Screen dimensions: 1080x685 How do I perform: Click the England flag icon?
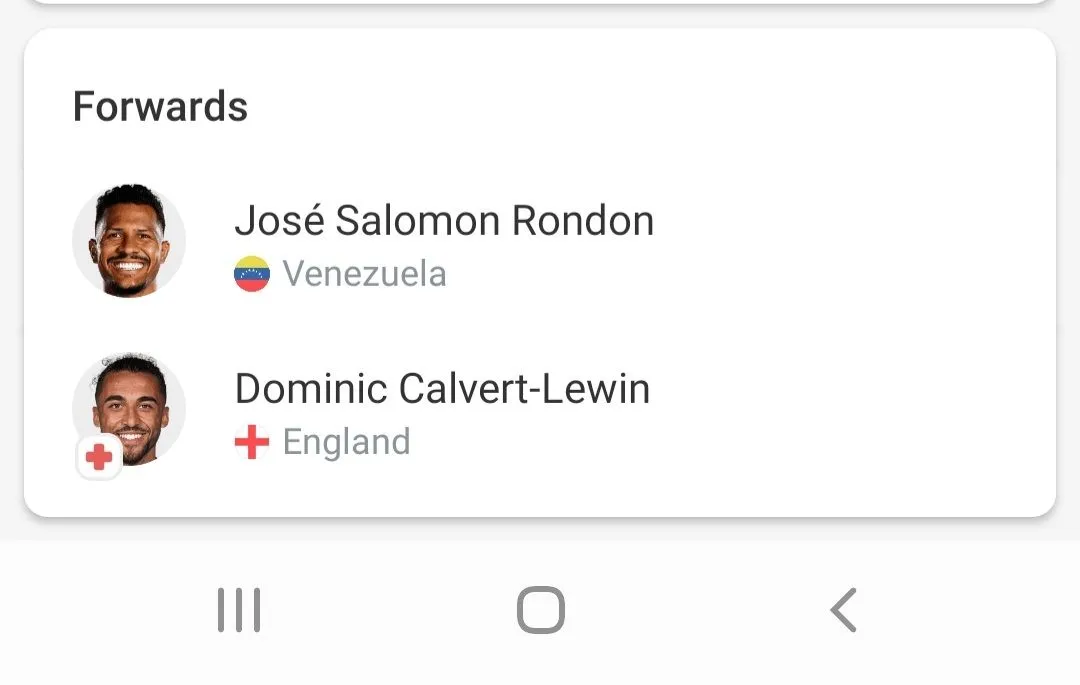click(252, 442)
